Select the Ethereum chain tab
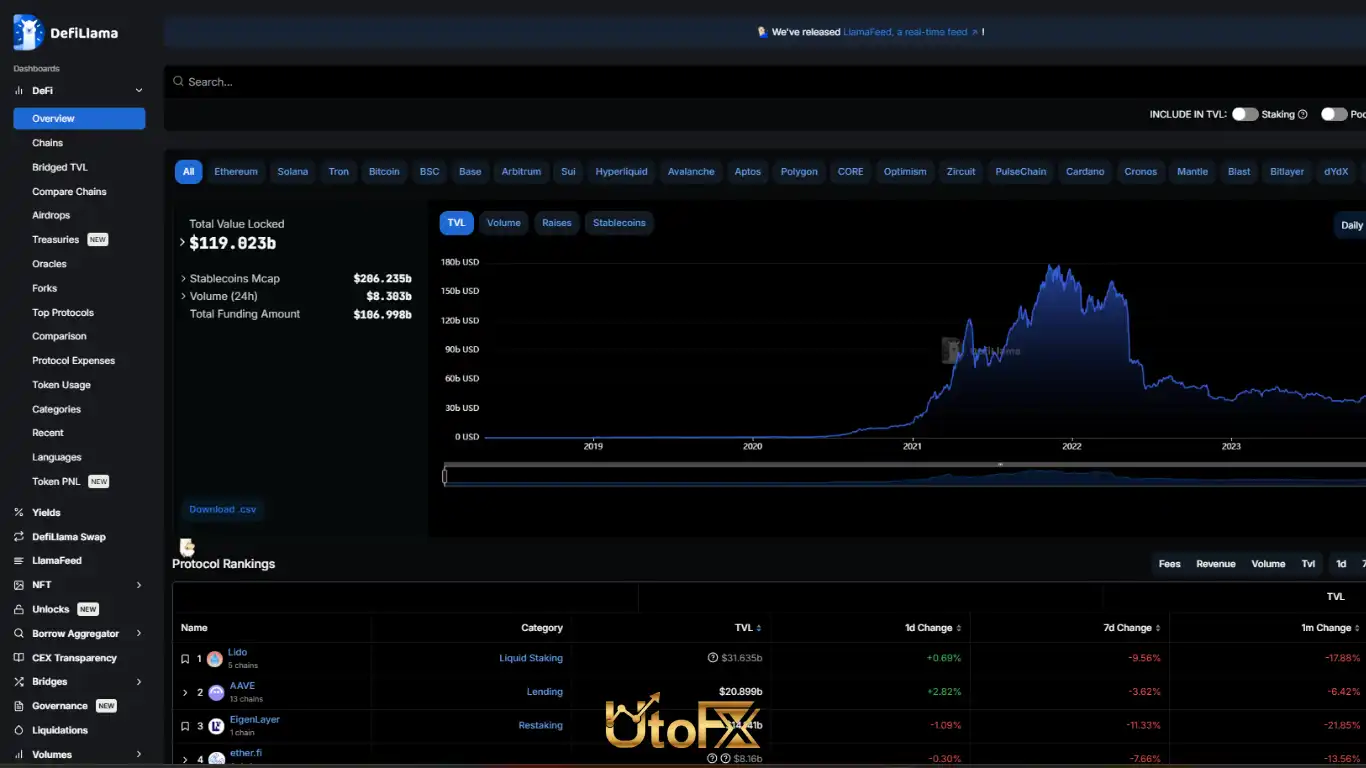This screenshot has height=768, width=1366. (x=236, y=172)
